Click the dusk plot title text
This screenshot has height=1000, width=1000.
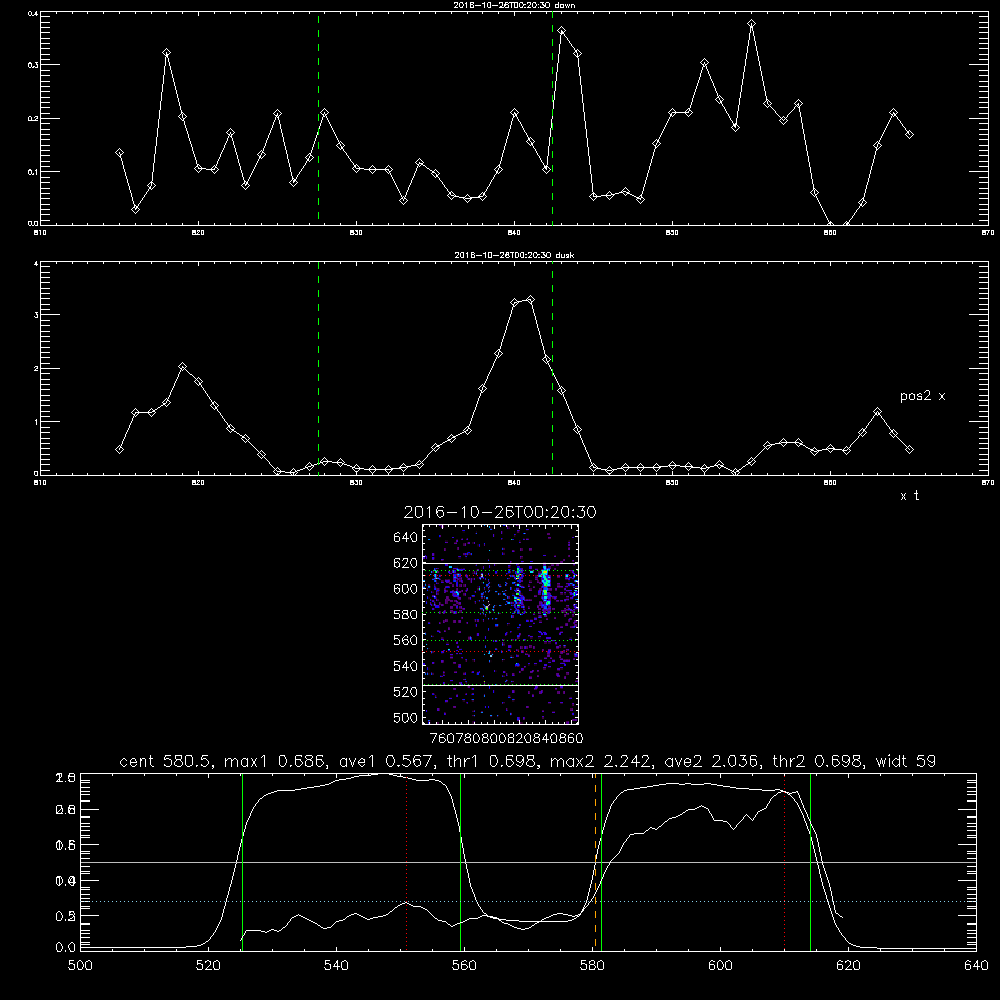[x=514, y=255]
